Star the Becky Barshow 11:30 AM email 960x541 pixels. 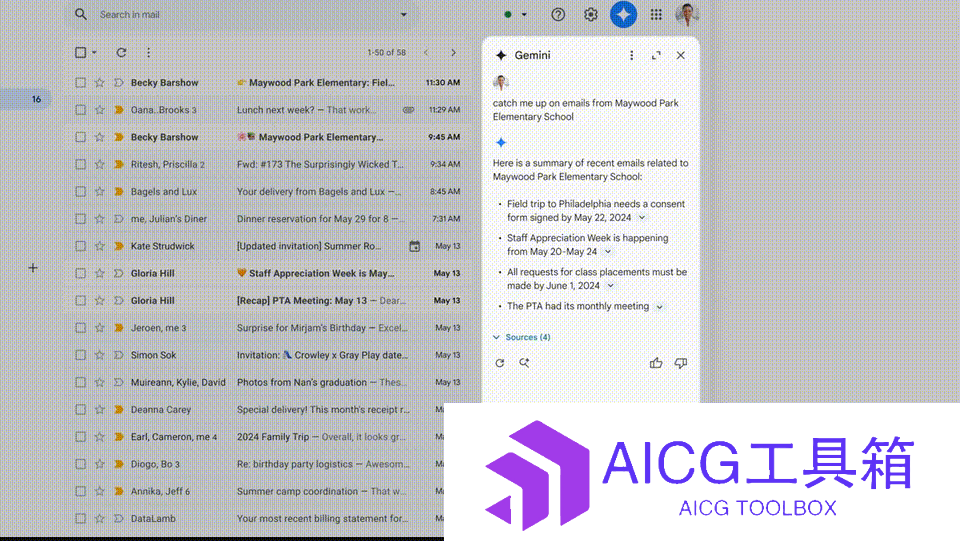click(x=99, y=83)
